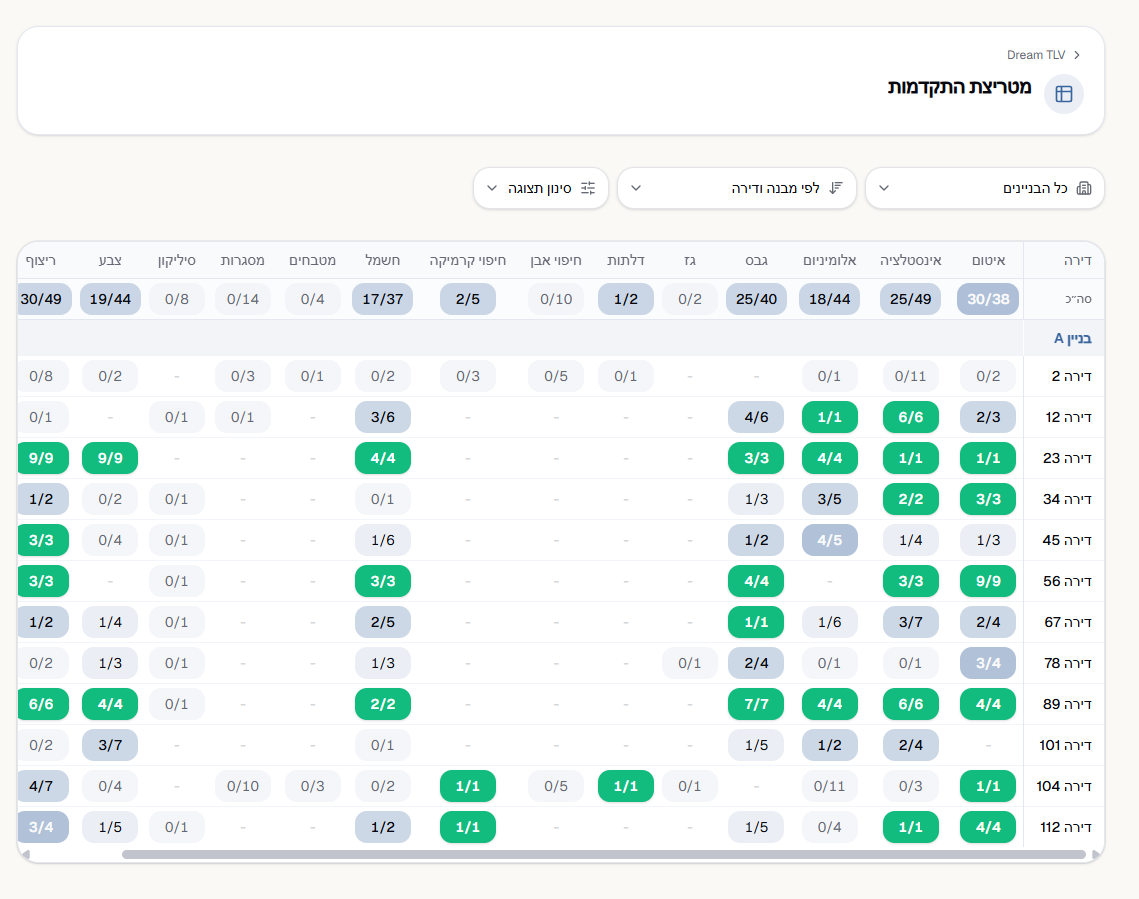Click the 3/7 צבע cell for דירה 101

[x=110, y=745]
